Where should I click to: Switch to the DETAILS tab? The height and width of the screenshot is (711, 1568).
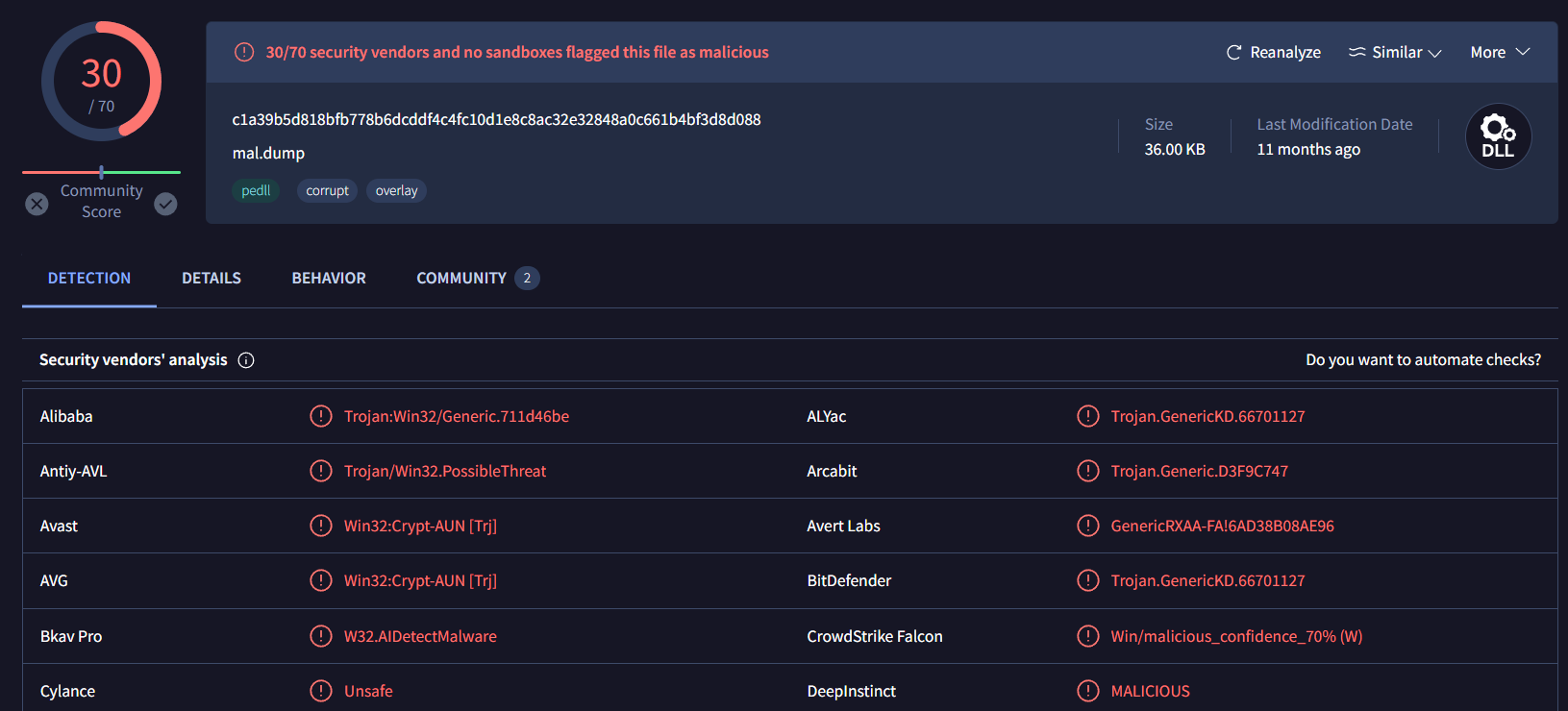[x=212, y=278]
